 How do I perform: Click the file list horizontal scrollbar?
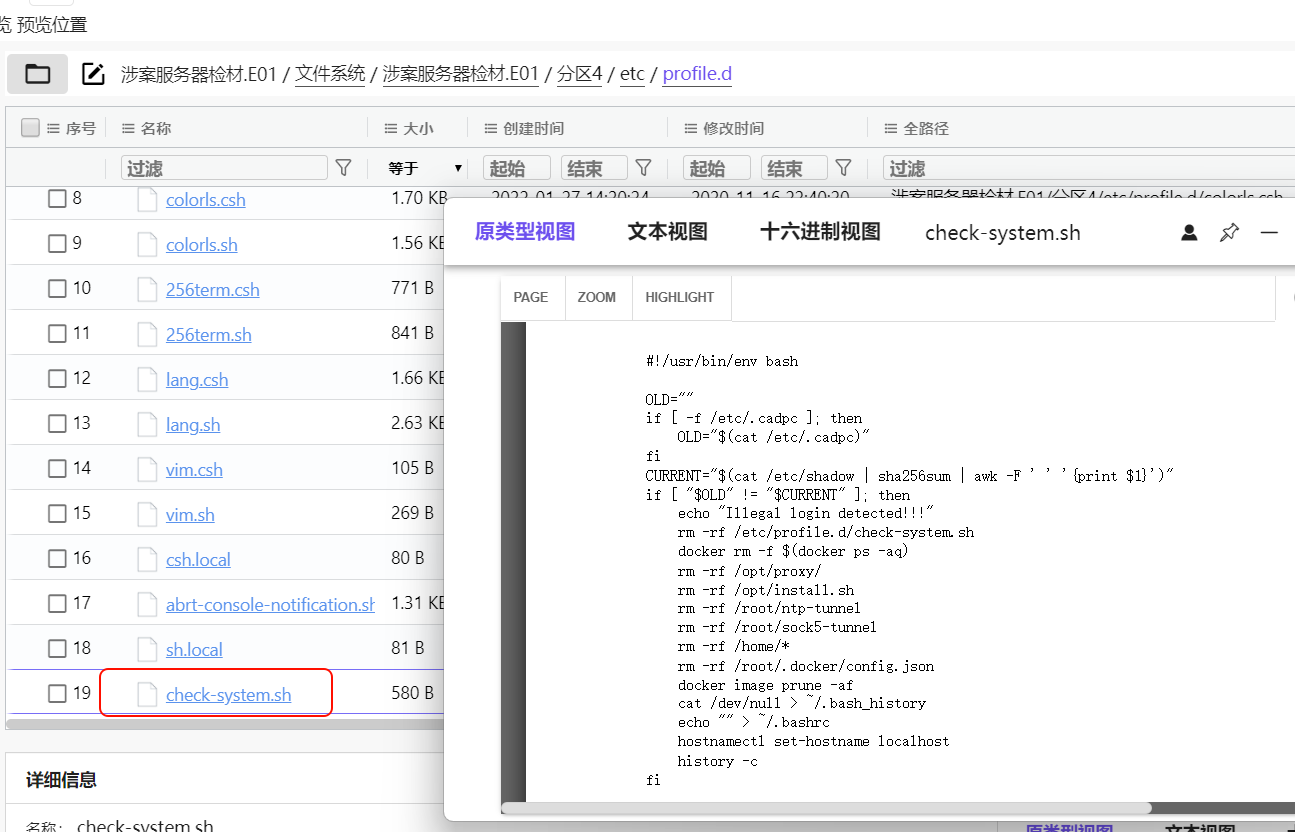(x=225, y=723)
